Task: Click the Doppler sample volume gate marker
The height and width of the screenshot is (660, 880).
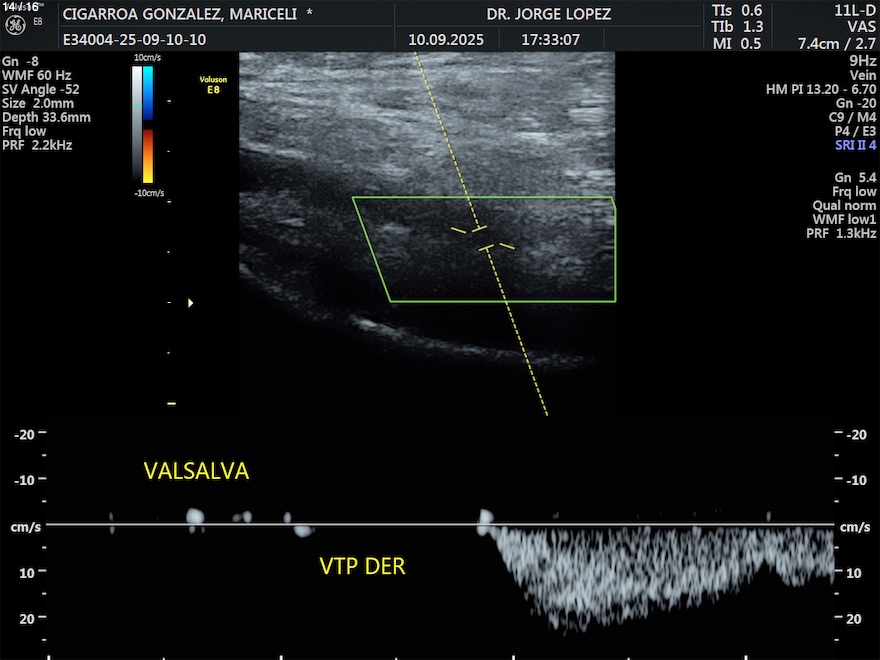Action: coord(483,238)
